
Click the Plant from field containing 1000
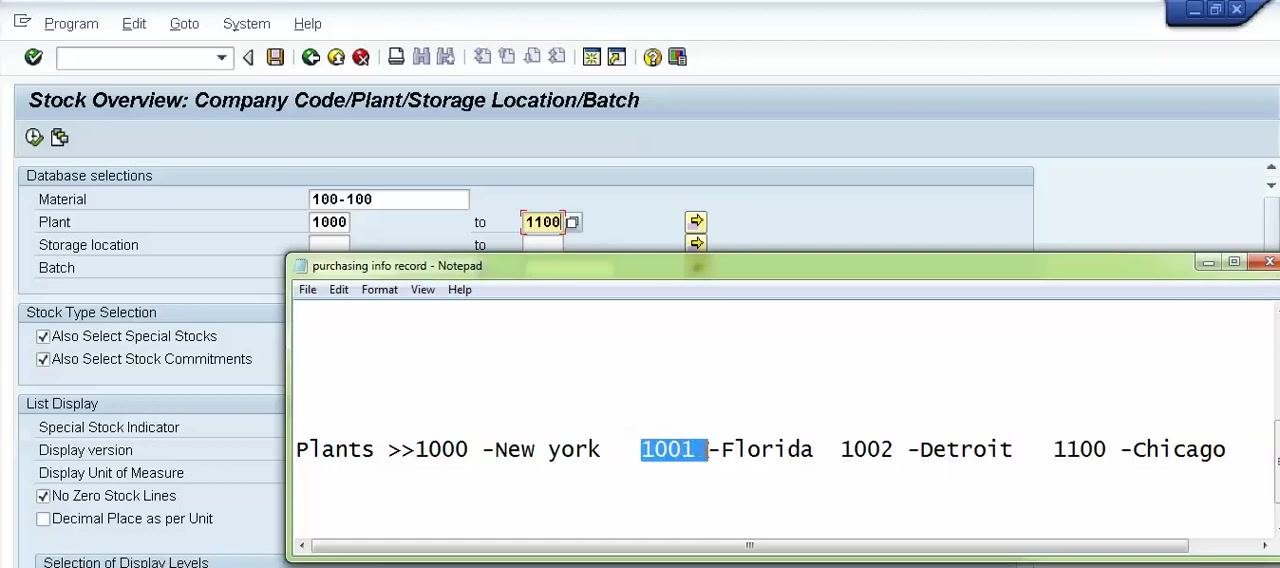[x=329, y=222]
